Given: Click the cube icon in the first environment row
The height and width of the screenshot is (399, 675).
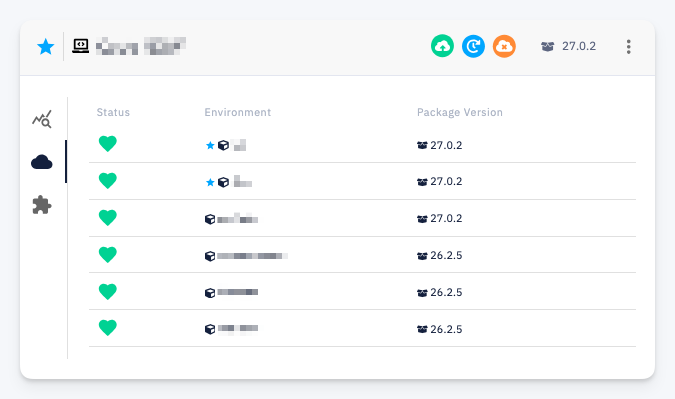Looking at the screenshot, I should pos(223,145).
